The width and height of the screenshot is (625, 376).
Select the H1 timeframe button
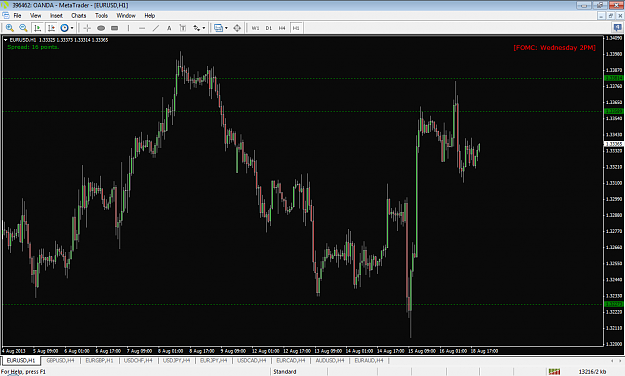click(296, 28)
